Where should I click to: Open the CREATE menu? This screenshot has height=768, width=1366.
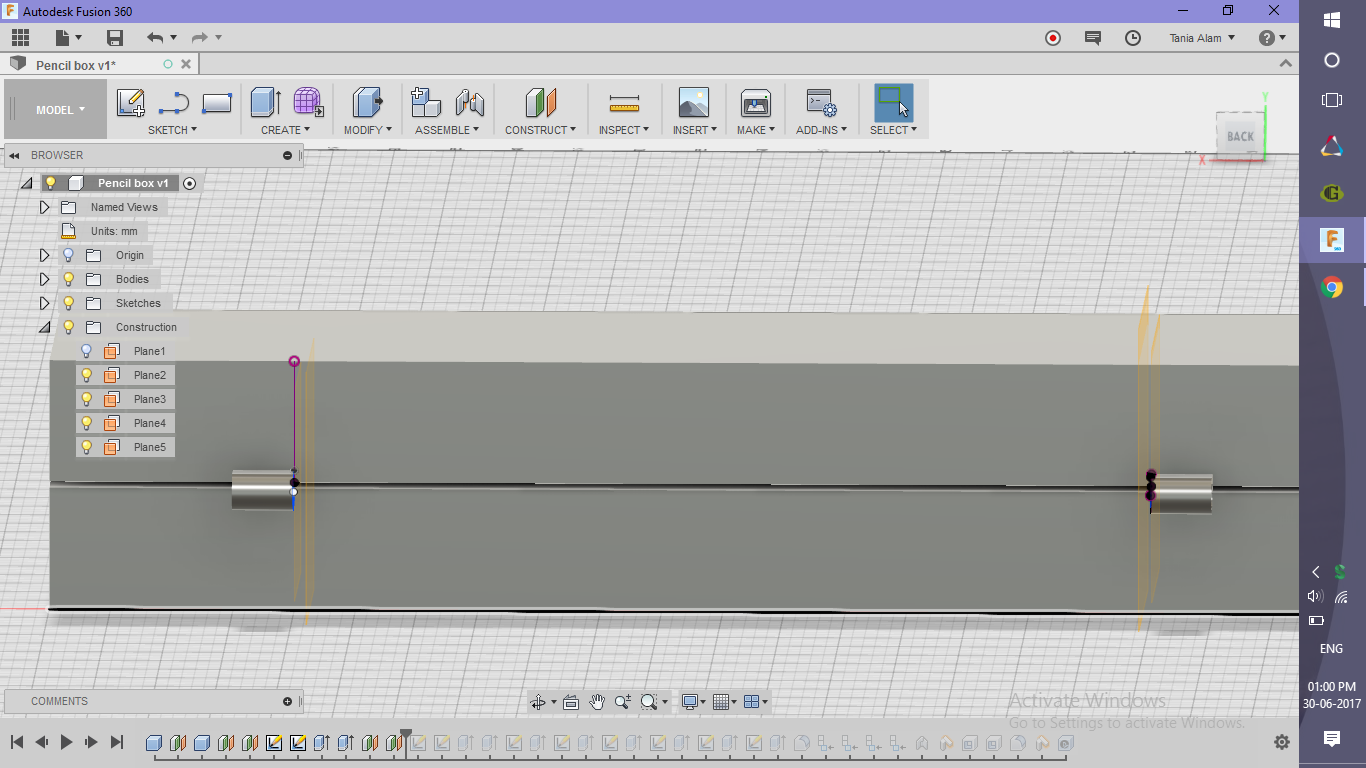[286, 130]
